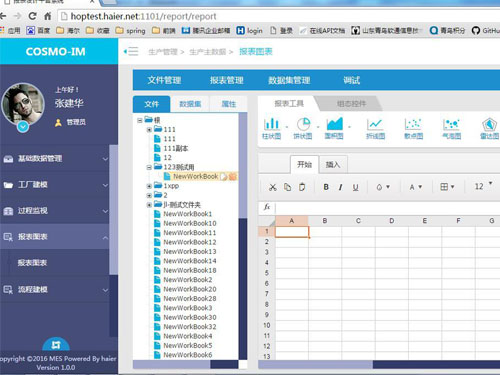Open login bookmark

point(250,31)
